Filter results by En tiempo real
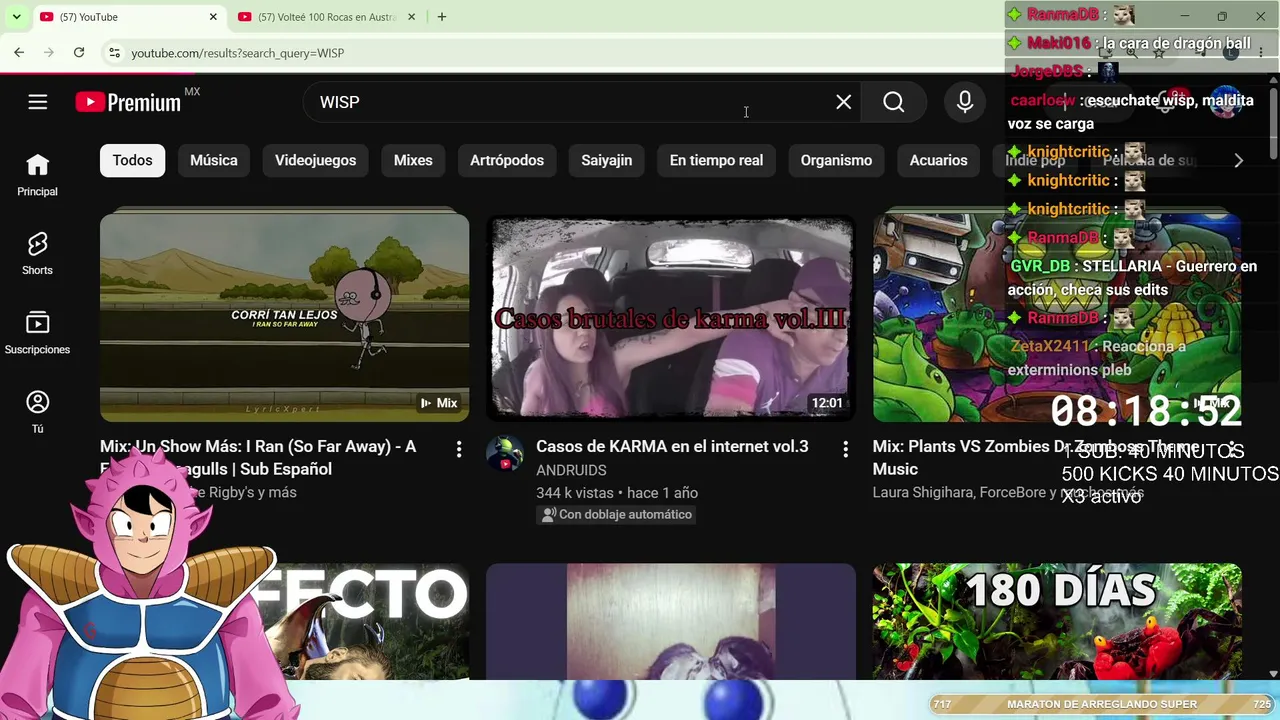 716,160
